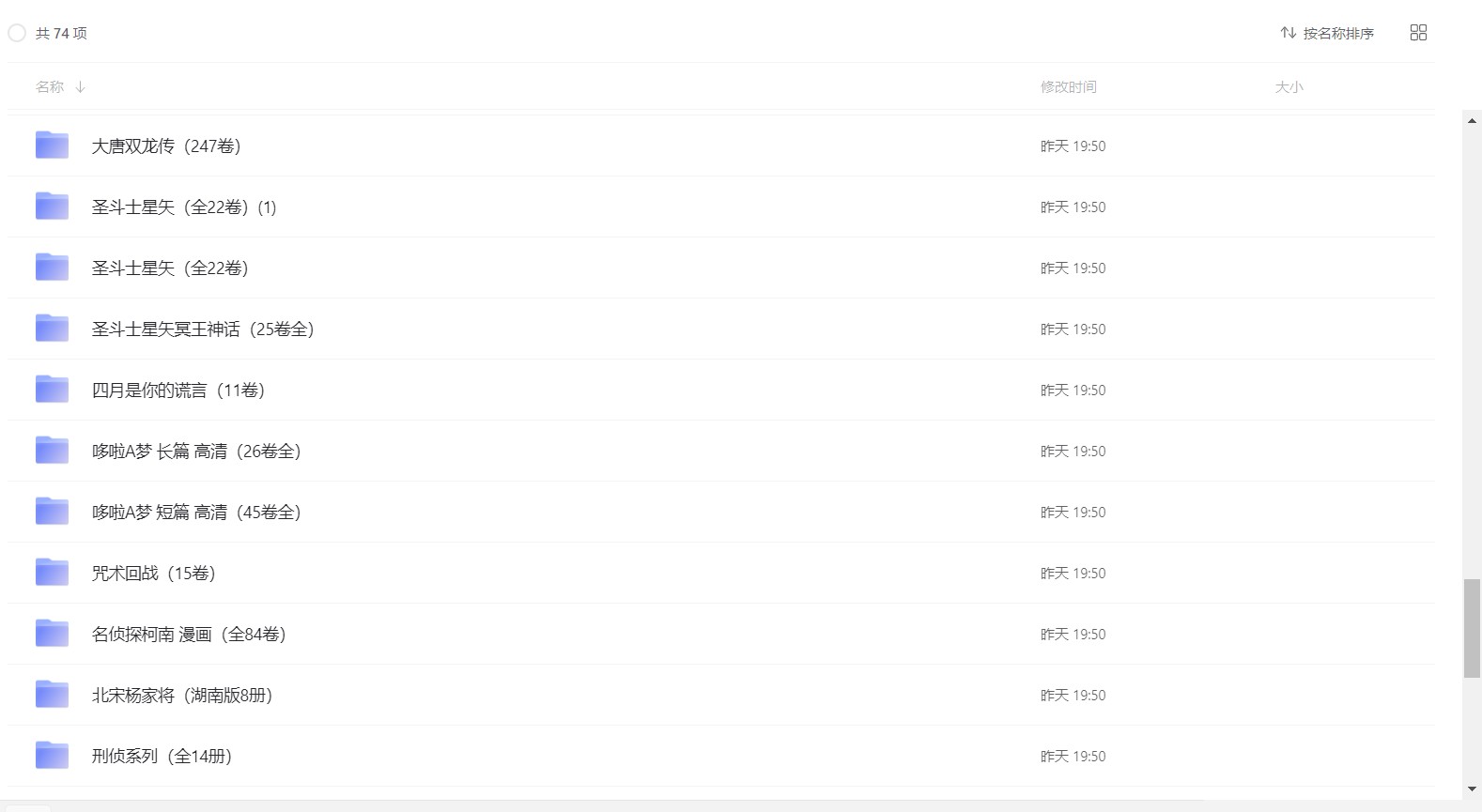Screen dimensions: 1482x812
Task: Open 北宋杨家将（湖南版8册） folder name
Action: coord(182,696)
